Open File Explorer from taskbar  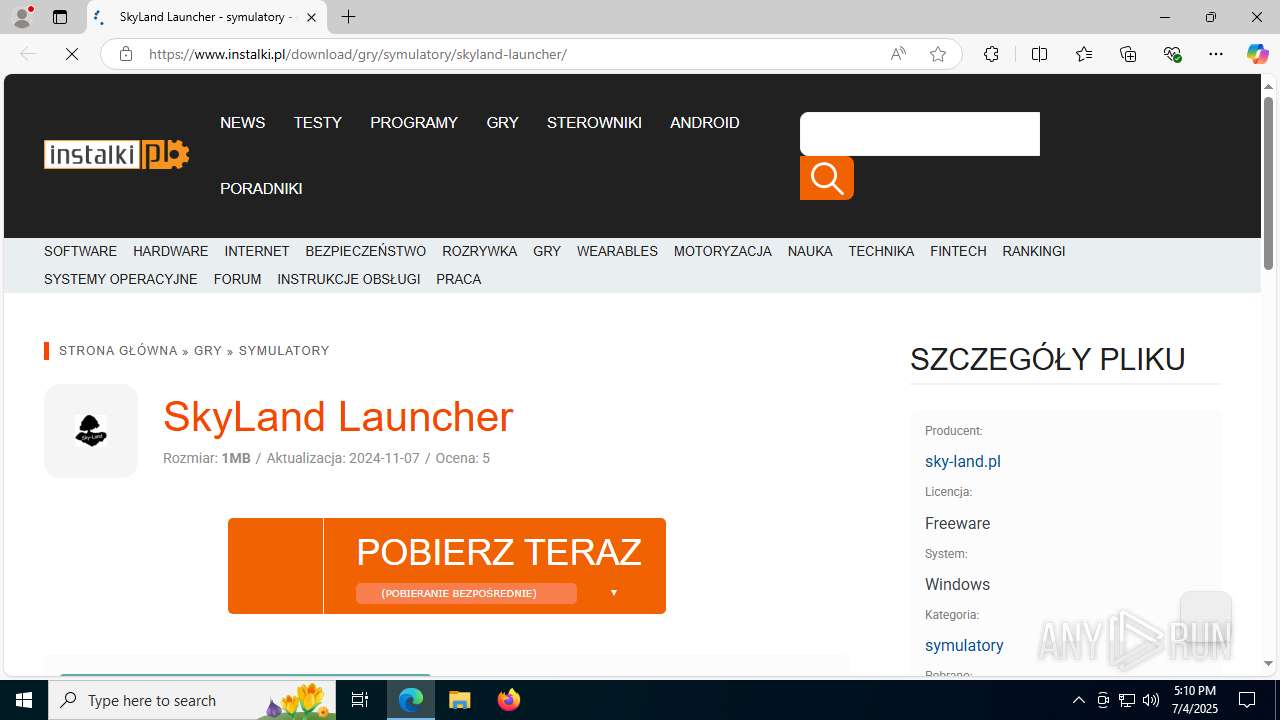click(460, 700)
